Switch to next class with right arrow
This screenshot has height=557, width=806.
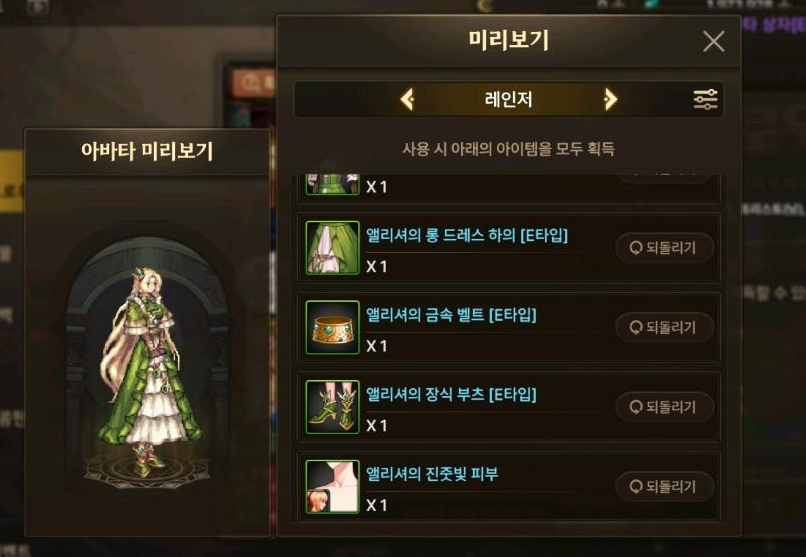[610, 99]
